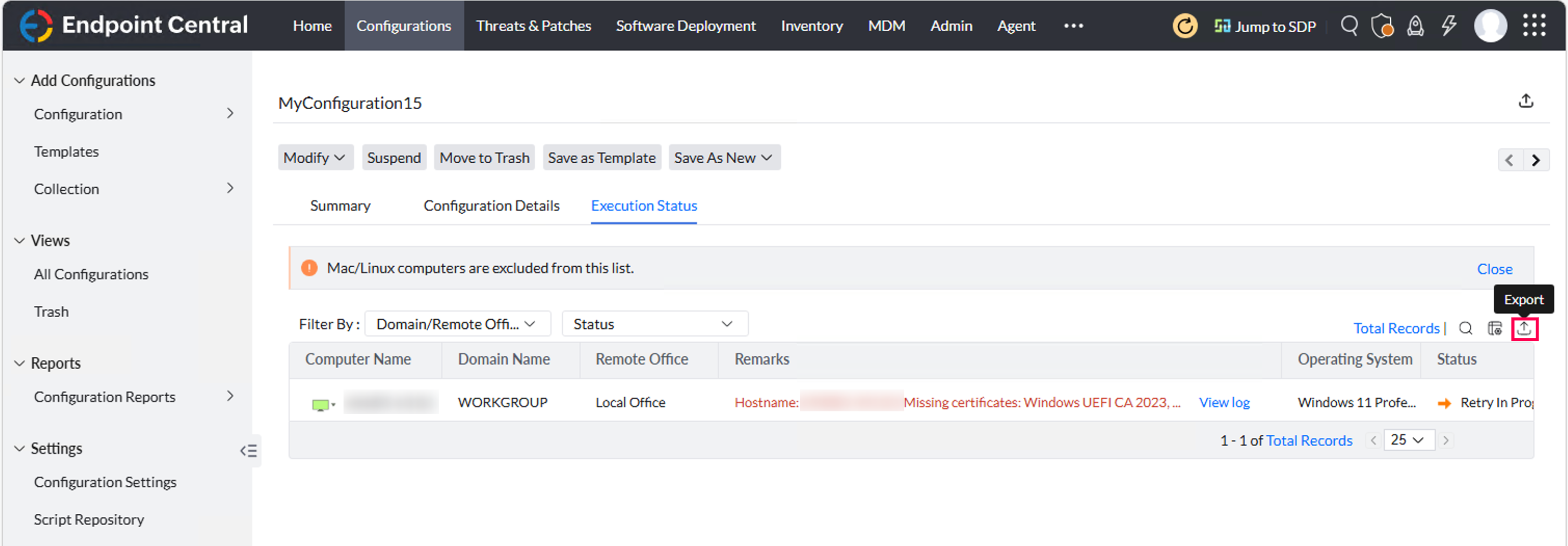
Task: Click Jump to SDP link
Action: (1266, 26)
